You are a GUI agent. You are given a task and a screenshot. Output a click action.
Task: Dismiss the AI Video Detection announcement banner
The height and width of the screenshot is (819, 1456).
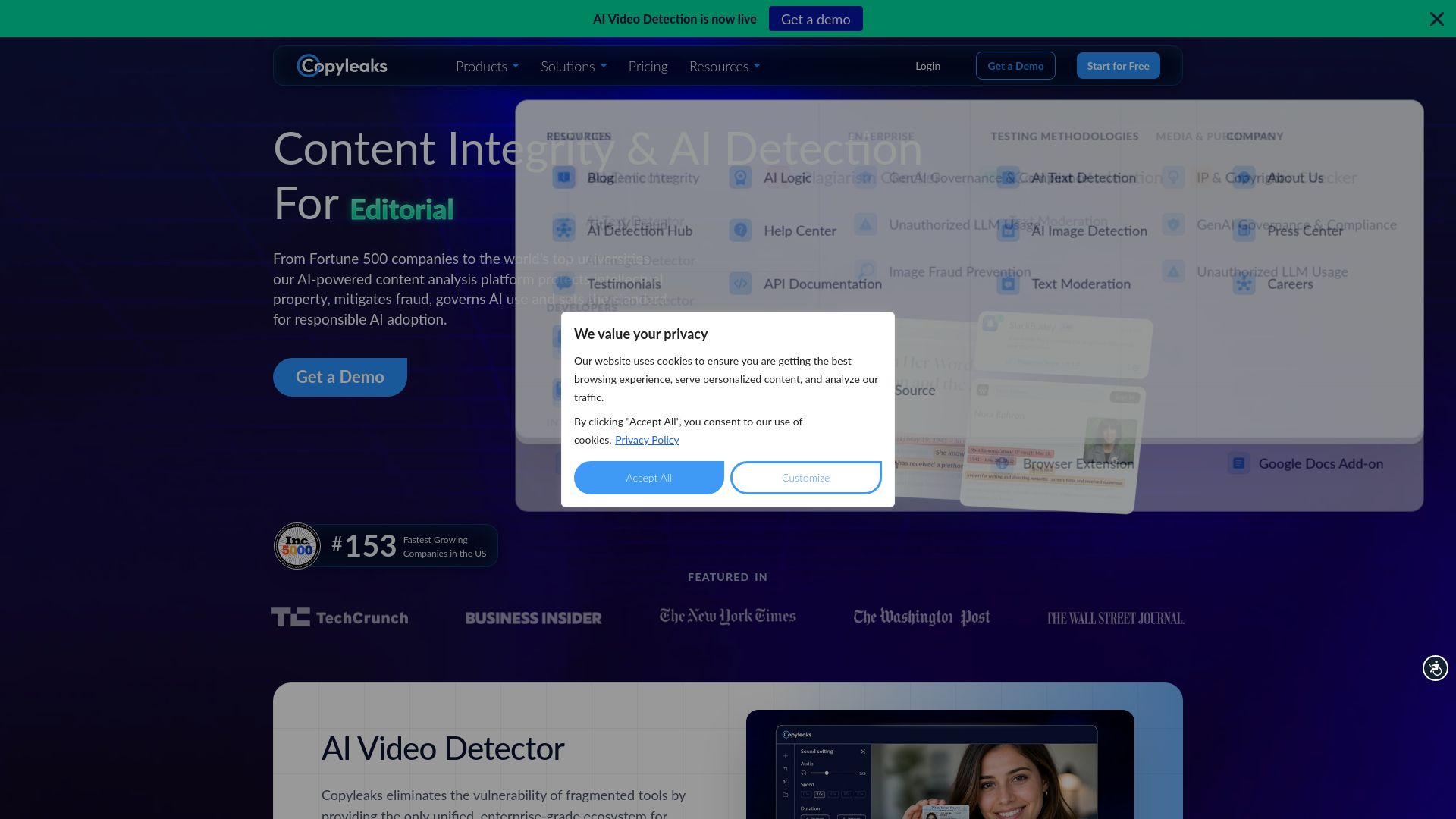pyautogui.click(x=1436, y=19)
